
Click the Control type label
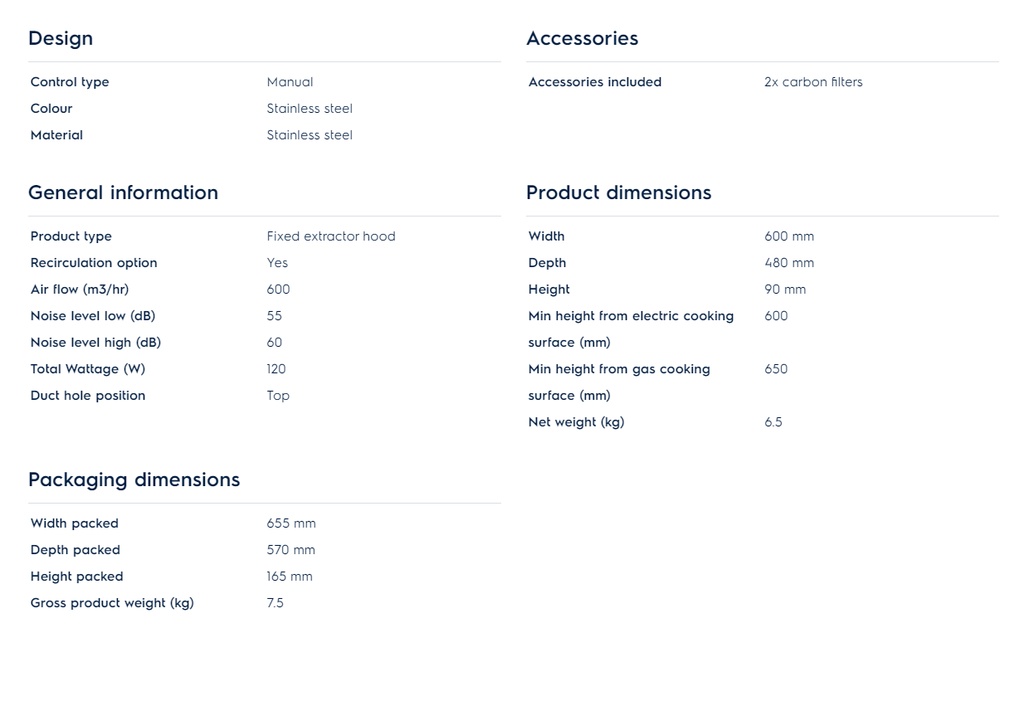pos(70,82)
